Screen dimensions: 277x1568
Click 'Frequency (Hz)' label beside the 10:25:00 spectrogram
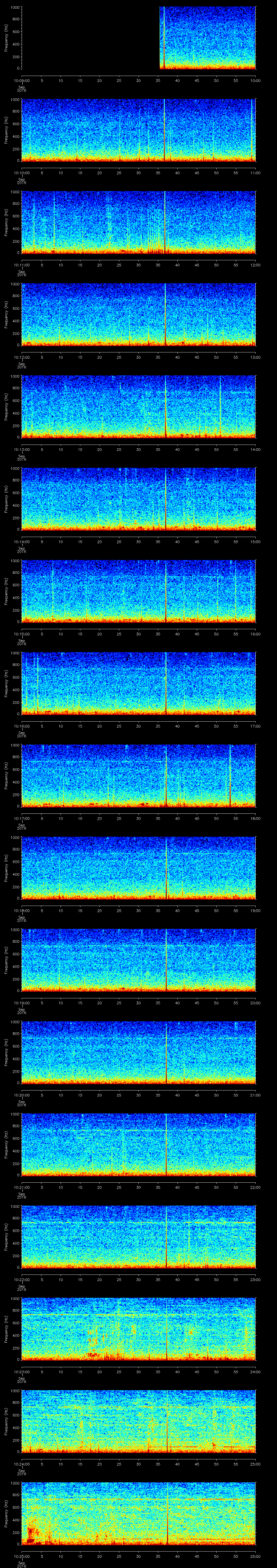(x=6, y=1513)
